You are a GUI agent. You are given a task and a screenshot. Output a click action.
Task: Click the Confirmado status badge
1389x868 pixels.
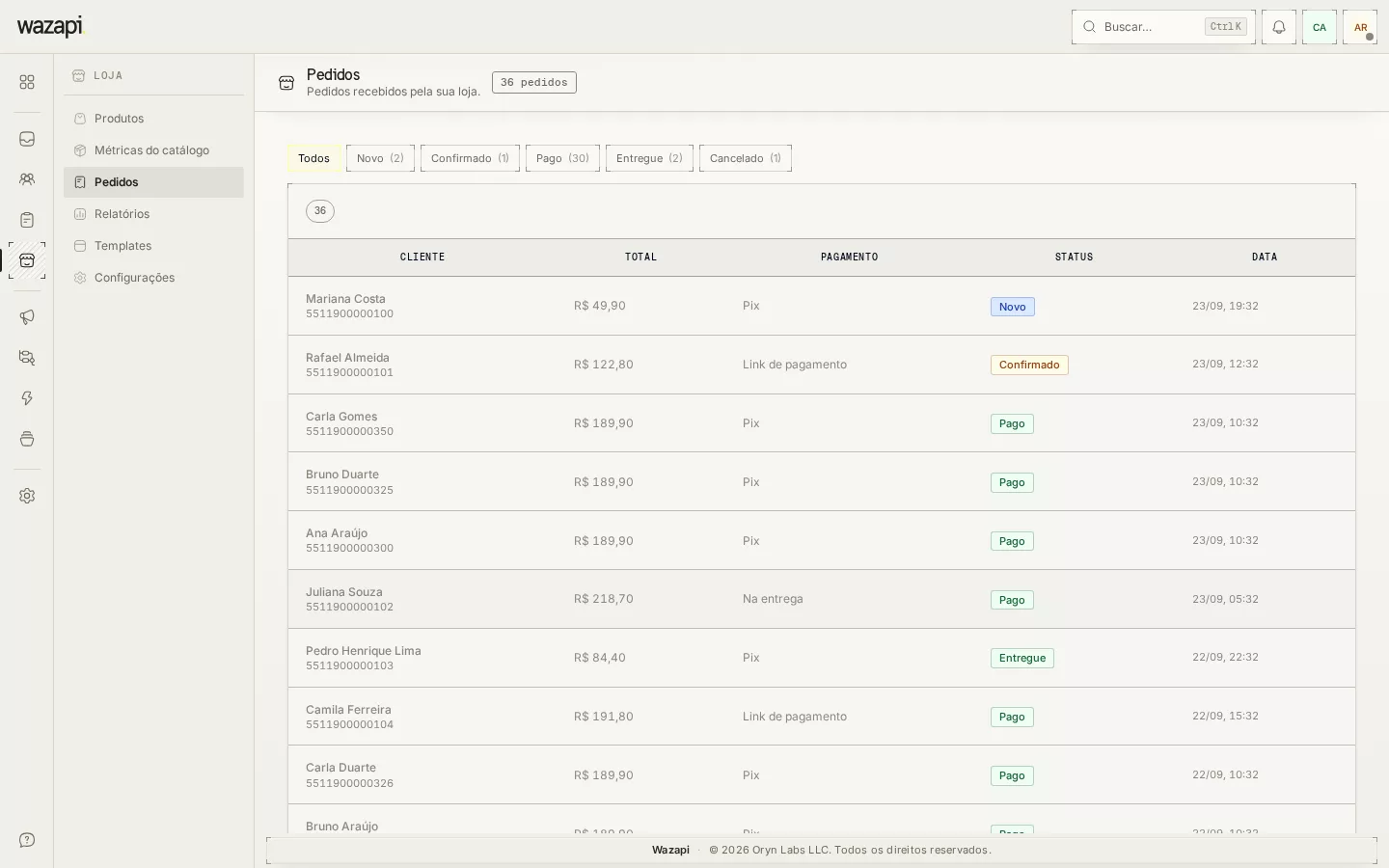[x=1029, y=365]
